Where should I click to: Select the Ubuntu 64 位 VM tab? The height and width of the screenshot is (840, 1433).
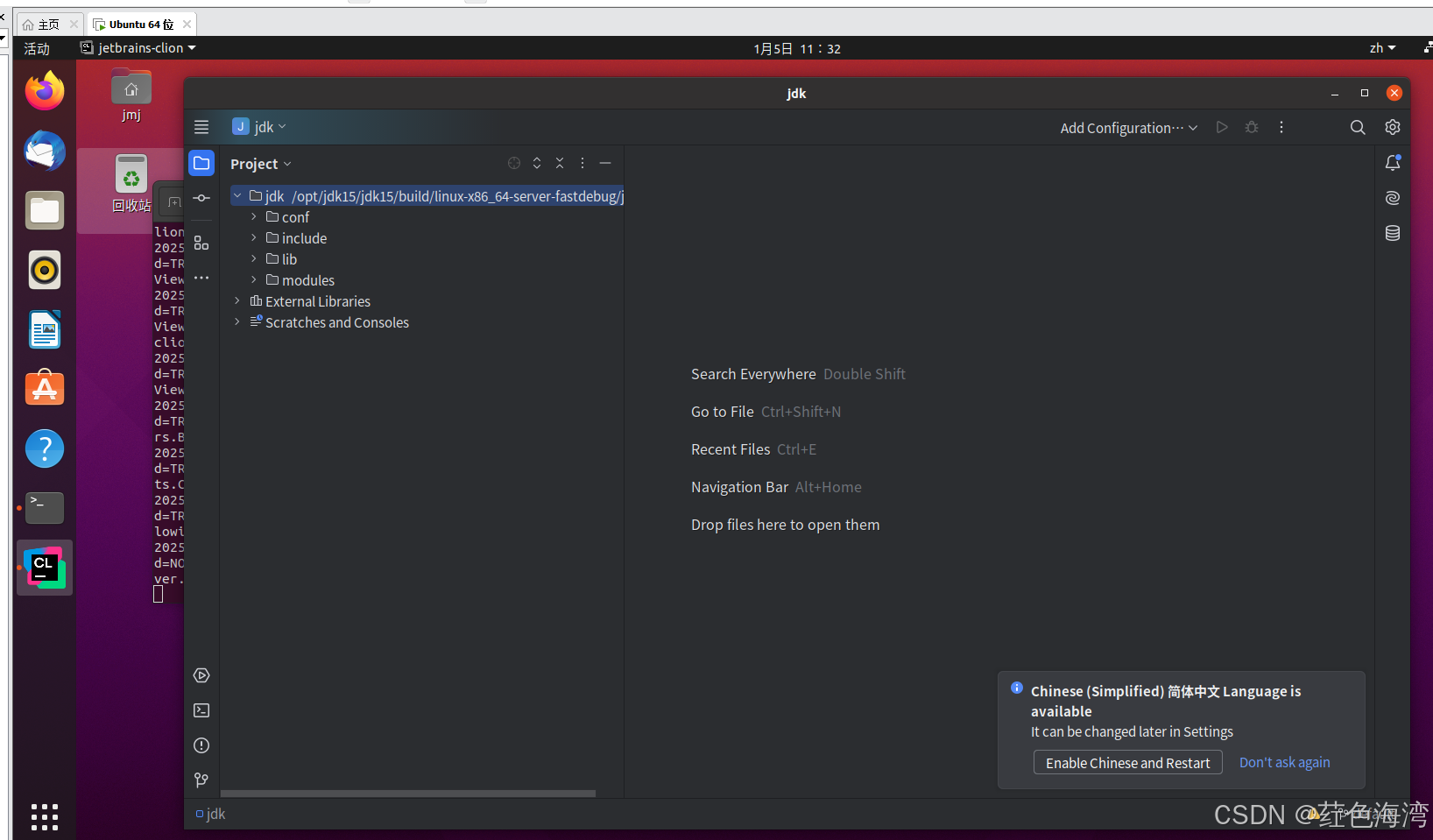[141, 25]
